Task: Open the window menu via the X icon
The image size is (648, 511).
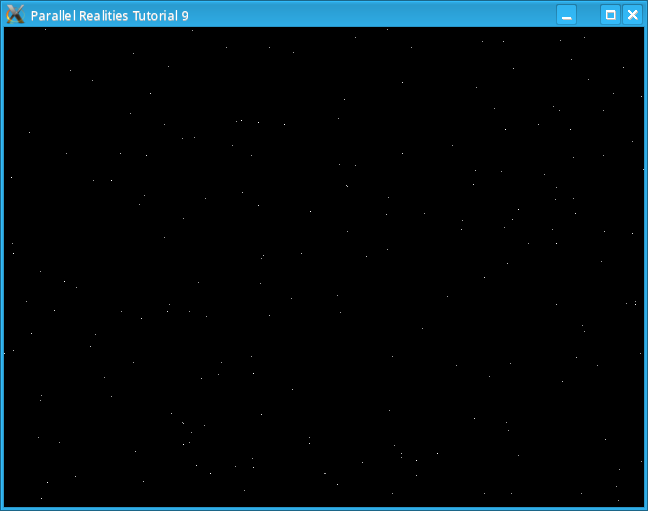Action: (15, 15)
